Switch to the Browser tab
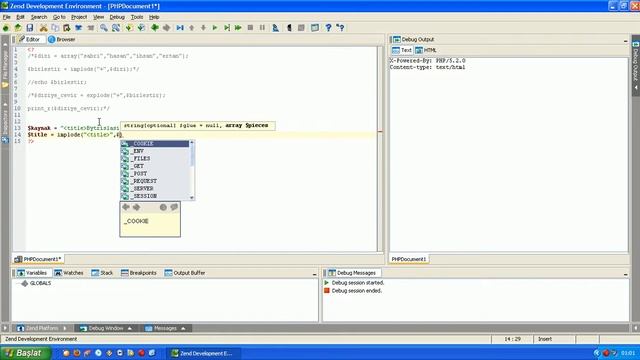Image resolution: width=640 pixels, height=360 pixels. click(62, 39)
